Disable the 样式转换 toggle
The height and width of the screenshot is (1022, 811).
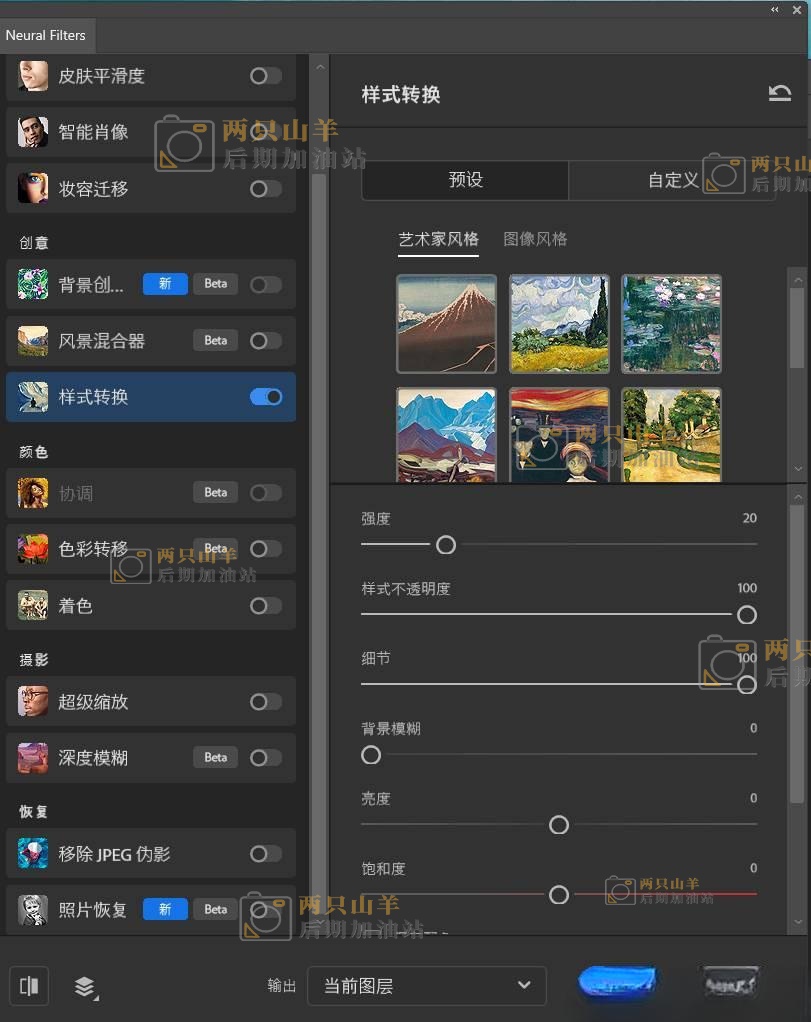[x=266, y=397]
